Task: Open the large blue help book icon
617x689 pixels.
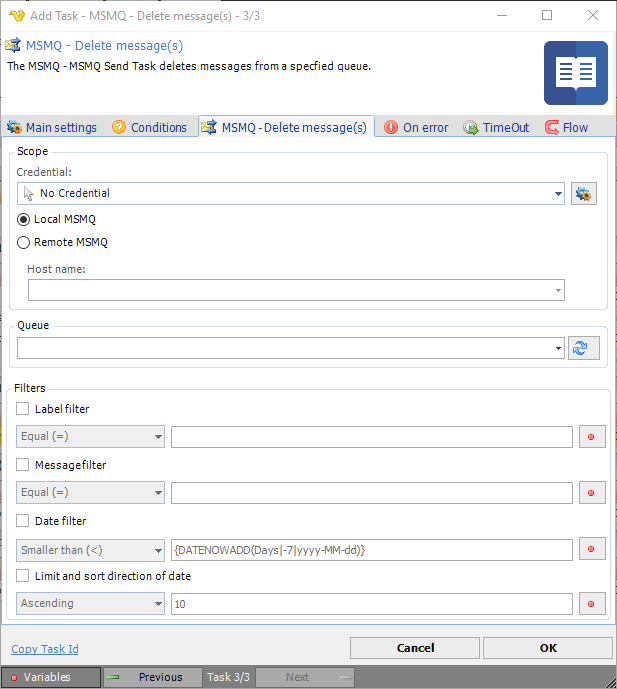Action: [575, 73]
